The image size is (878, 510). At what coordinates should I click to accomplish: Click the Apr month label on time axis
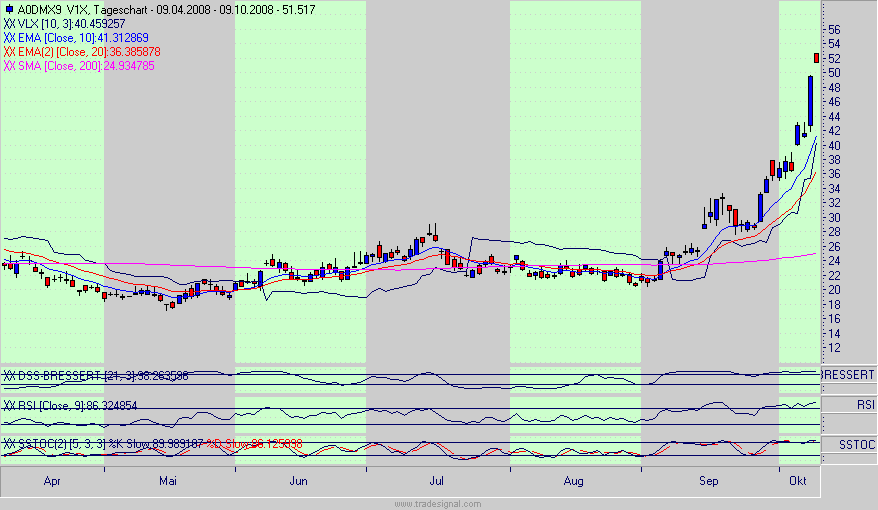(52, 481)
